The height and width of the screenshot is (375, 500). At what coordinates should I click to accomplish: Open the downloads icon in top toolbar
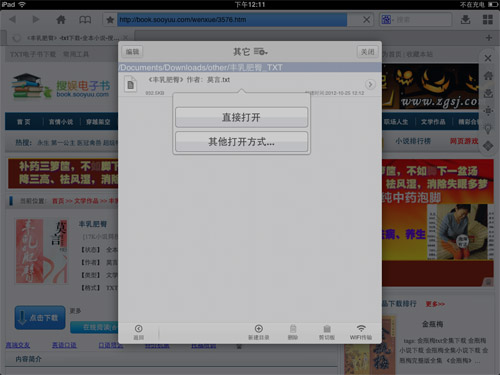pos(466,19)
